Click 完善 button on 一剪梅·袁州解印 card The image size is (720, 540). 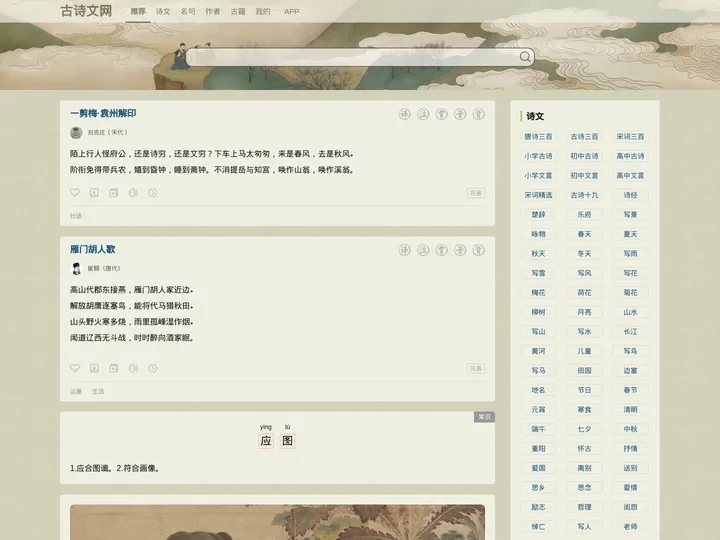[x=476, y=193]
